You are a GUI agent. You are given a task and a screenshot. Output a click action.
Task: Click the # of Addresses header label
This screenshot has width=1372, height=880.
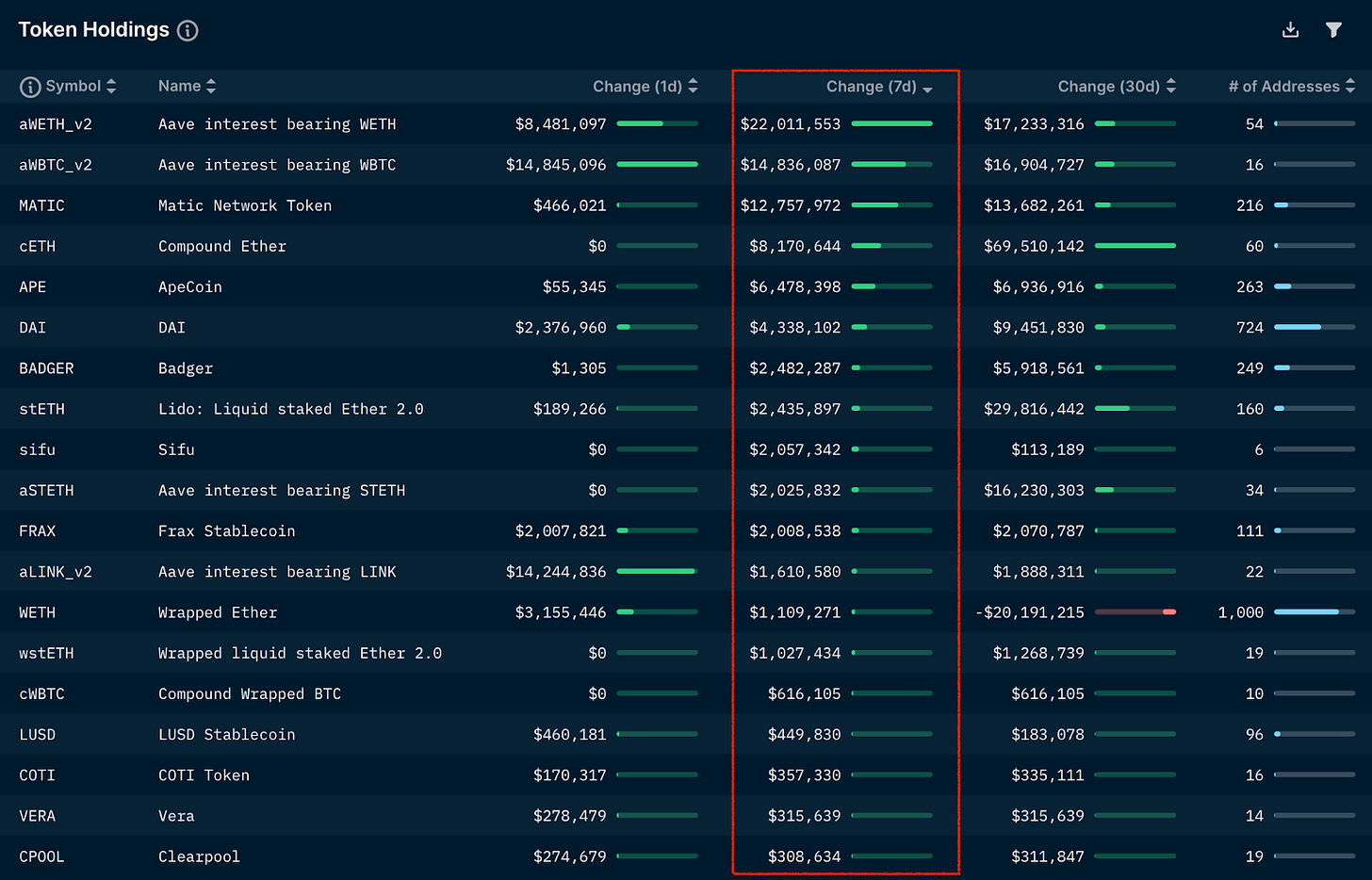click(x=1283, y=86)
